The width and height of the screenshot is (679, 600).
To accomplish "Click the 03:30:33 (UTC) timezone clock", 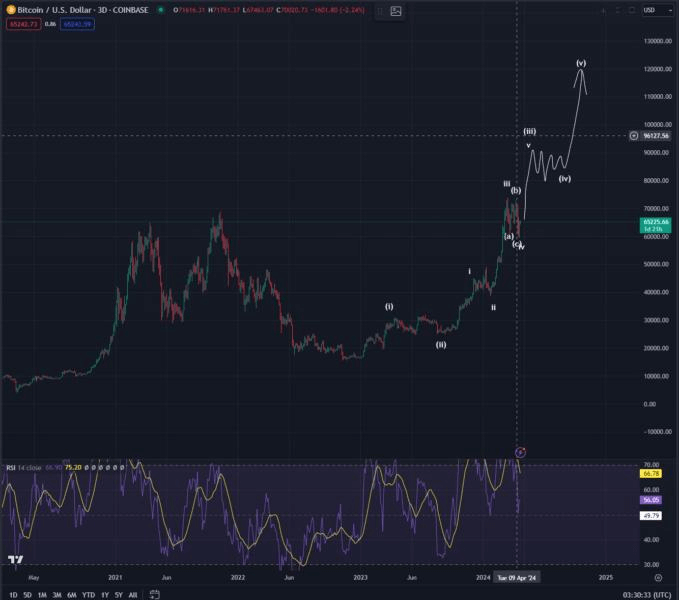I will click(x=647, y=595).
